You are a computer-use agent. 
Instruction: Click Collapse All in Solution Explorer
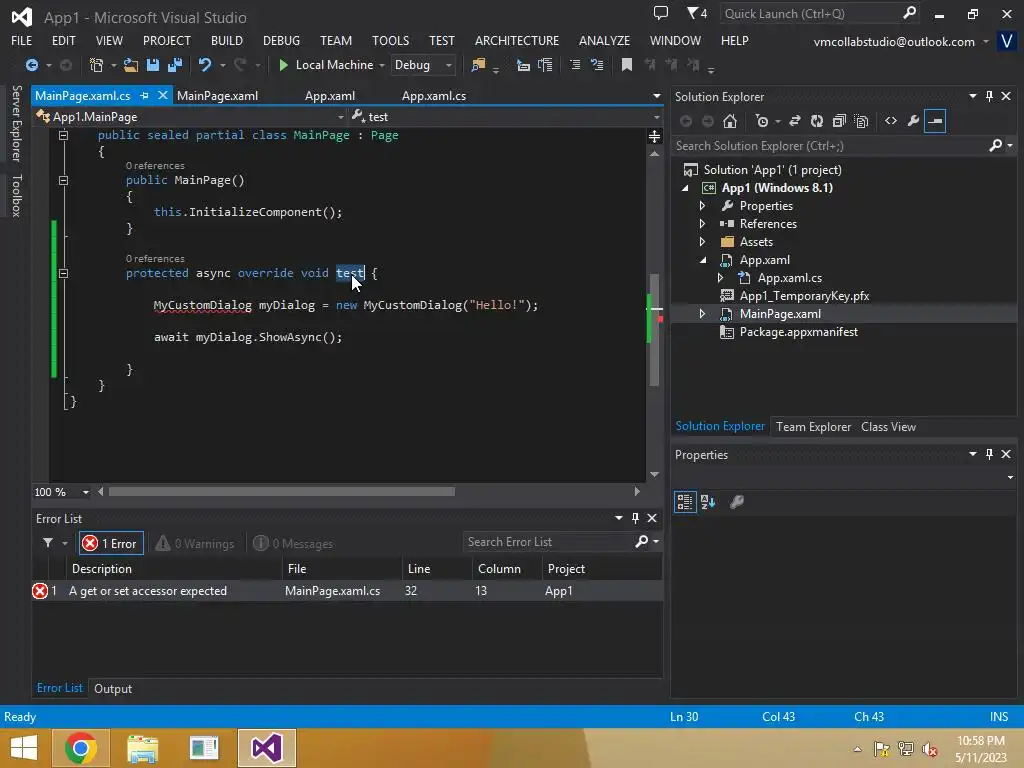(x=839, y=121)
